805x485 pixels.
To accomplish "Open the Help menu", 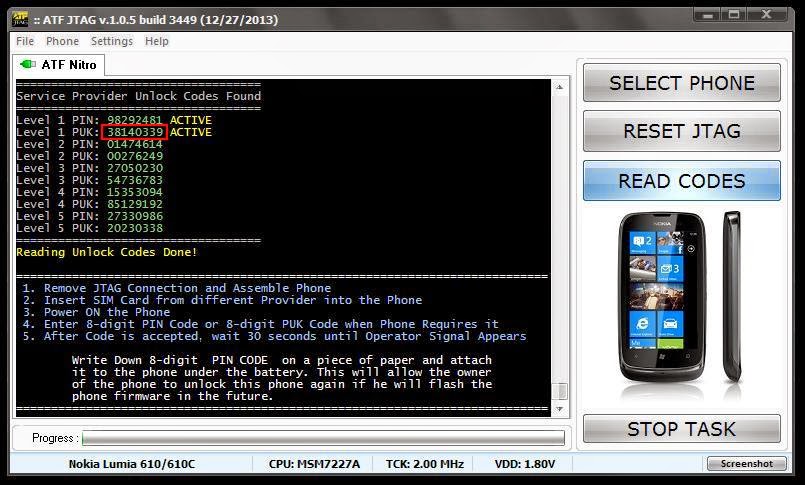I will 157,41.
